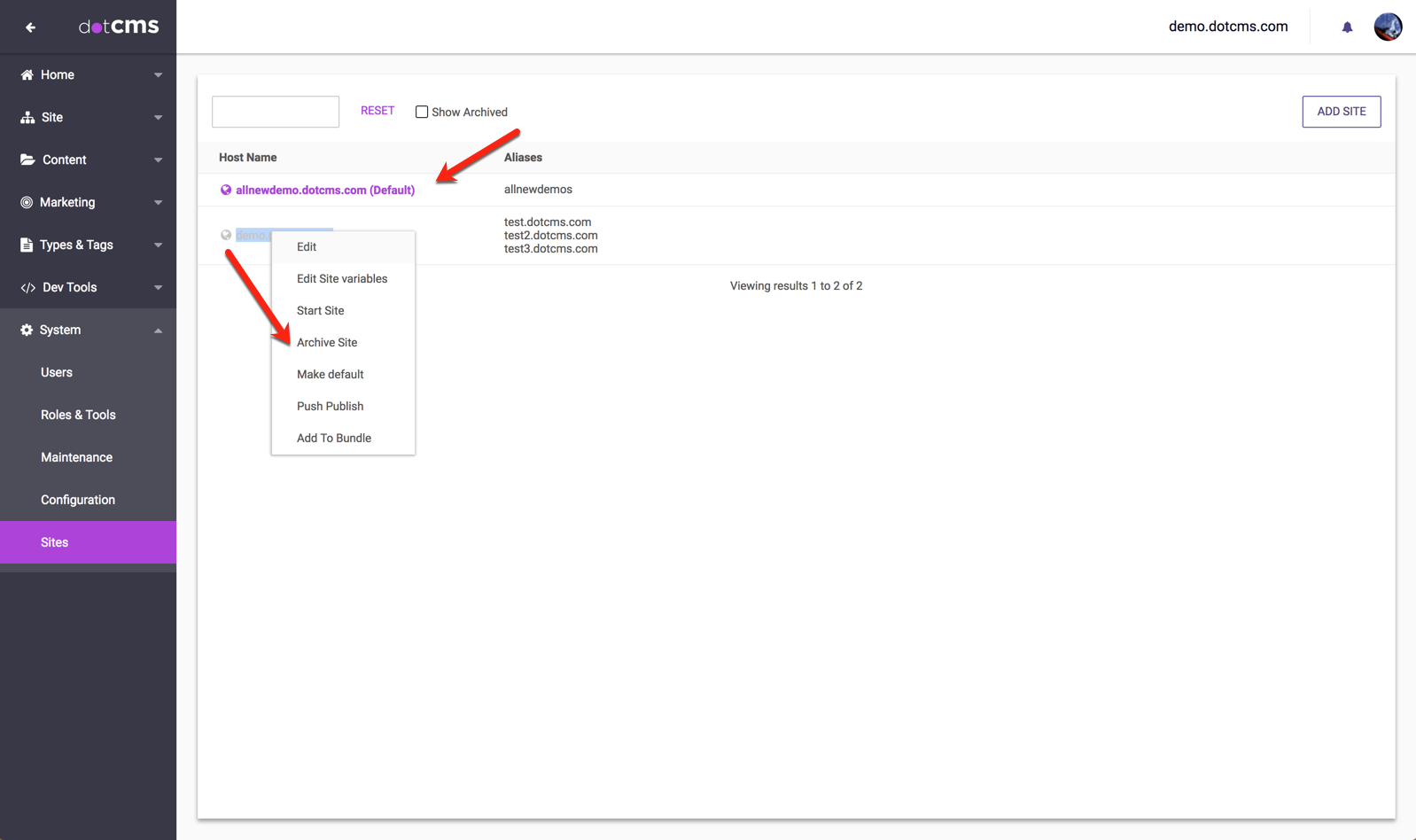Enable the Show Archived checkbox
The width and height of the screenshot is (1416, 840).
click(422, 113)
